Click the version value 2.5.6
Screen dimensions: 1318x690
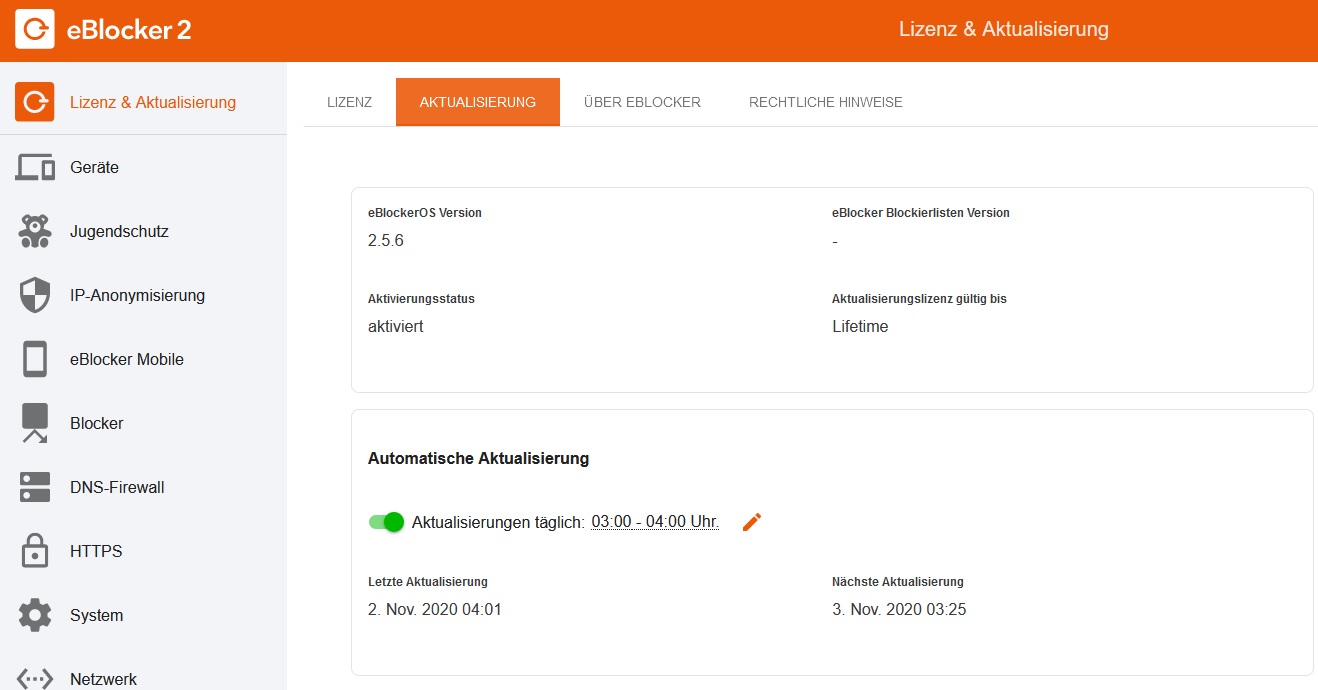pos(386,241)
